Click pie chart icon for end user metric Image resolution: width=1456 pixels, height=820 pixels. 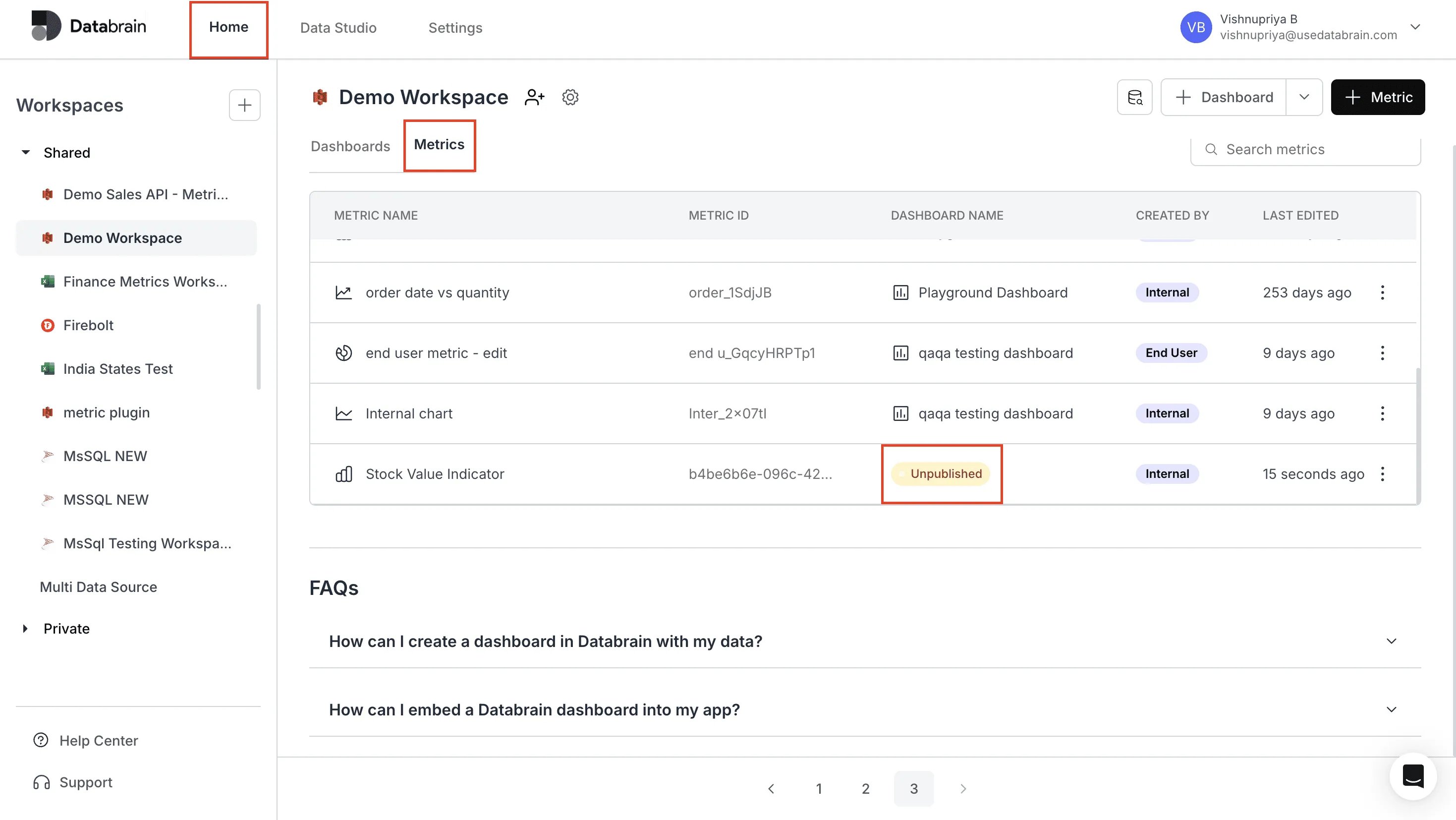(343, 353)
